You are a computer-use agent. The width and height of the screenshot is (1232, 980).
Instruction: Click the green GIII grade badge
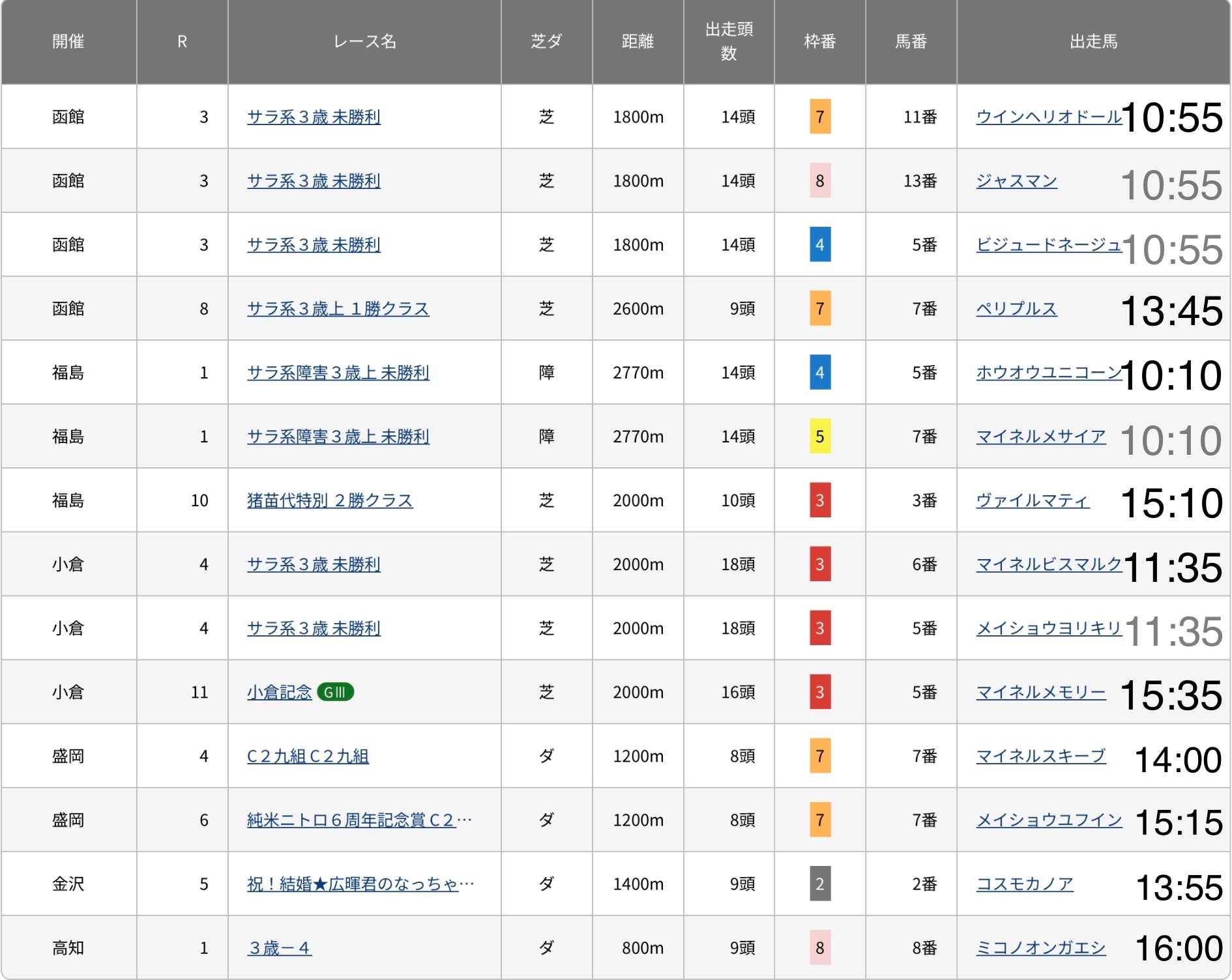pos(335,692)
